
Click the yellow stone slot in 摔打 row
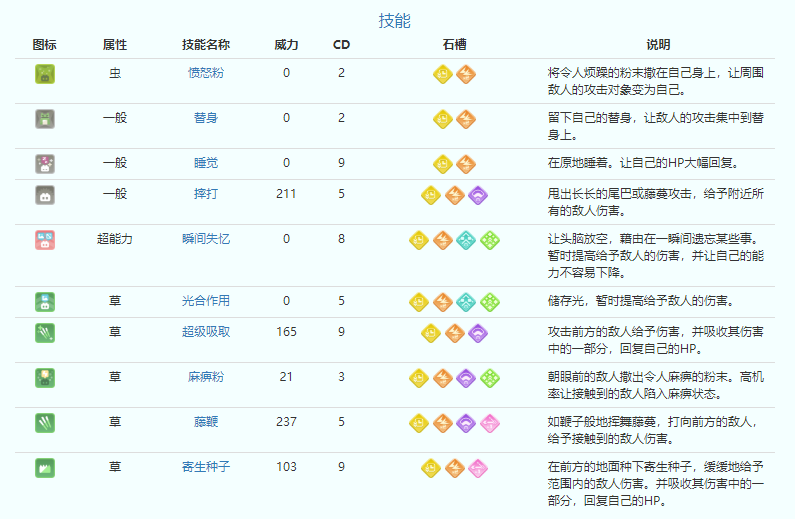coord(431,195)
